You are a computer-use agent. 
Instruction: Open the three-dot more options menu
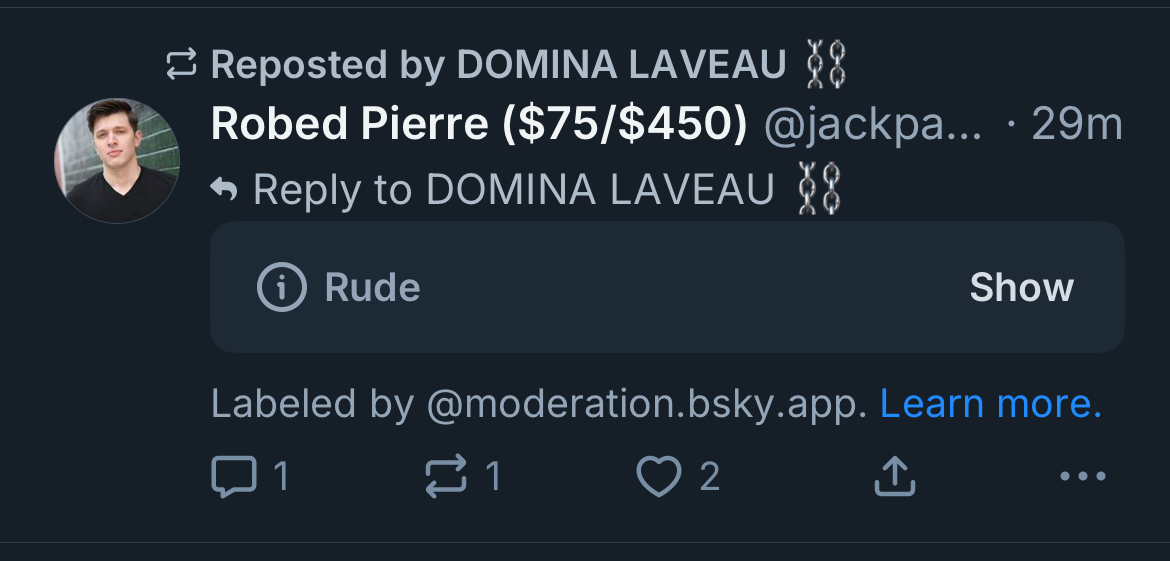click(1082, 476)
